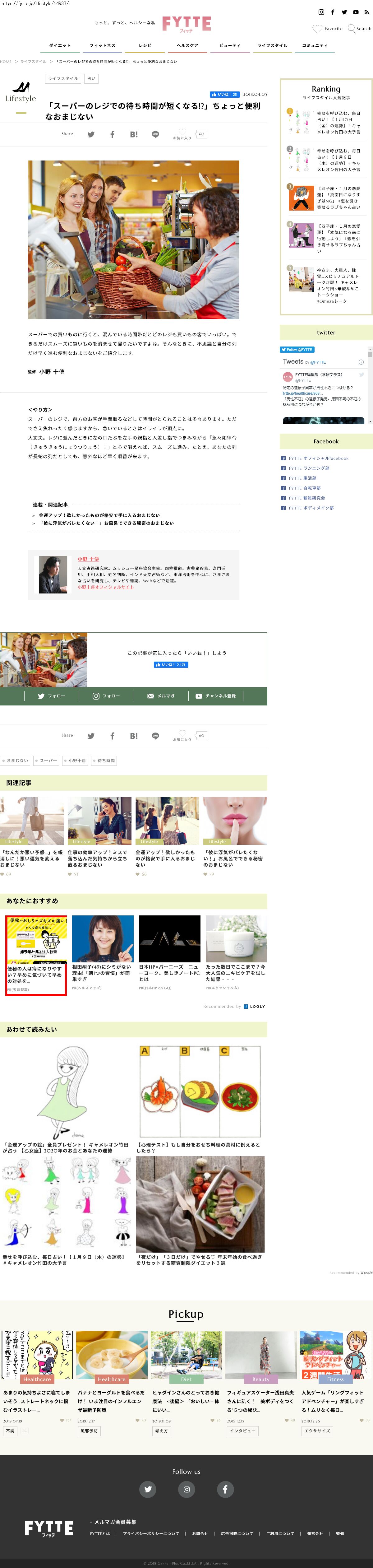This screenshot has width=373, height=1568.
Task: Open the RSS feed icon in the header
Action: [x=366, y=12]
